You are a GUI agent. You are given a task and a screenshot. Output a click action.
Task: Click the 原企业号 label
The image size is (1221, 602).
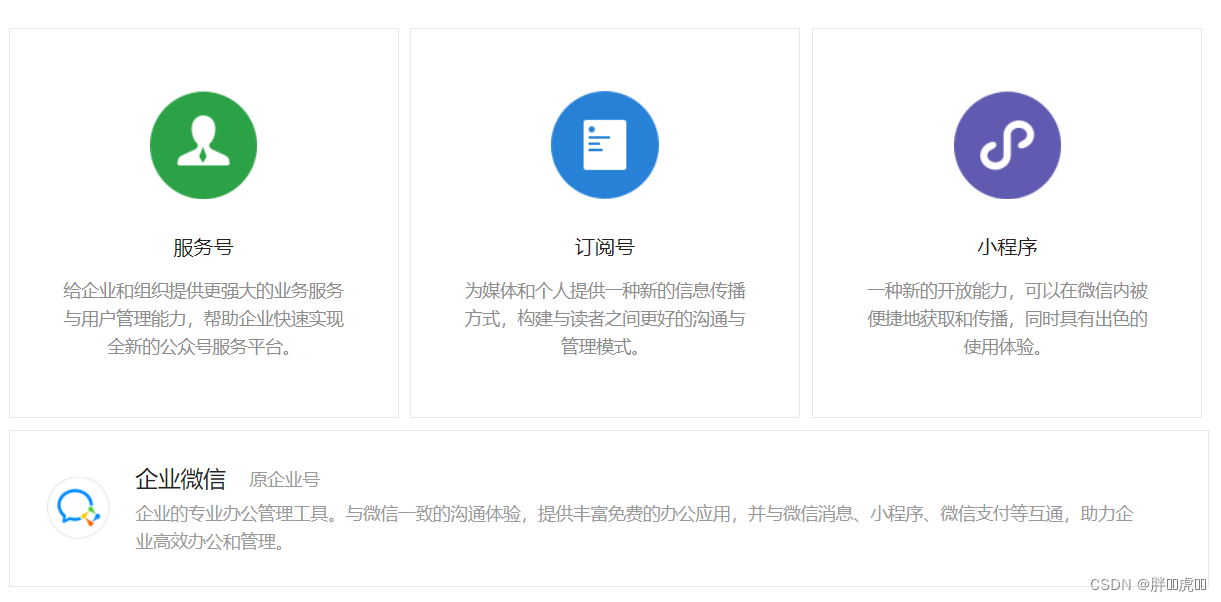point(284,480)
